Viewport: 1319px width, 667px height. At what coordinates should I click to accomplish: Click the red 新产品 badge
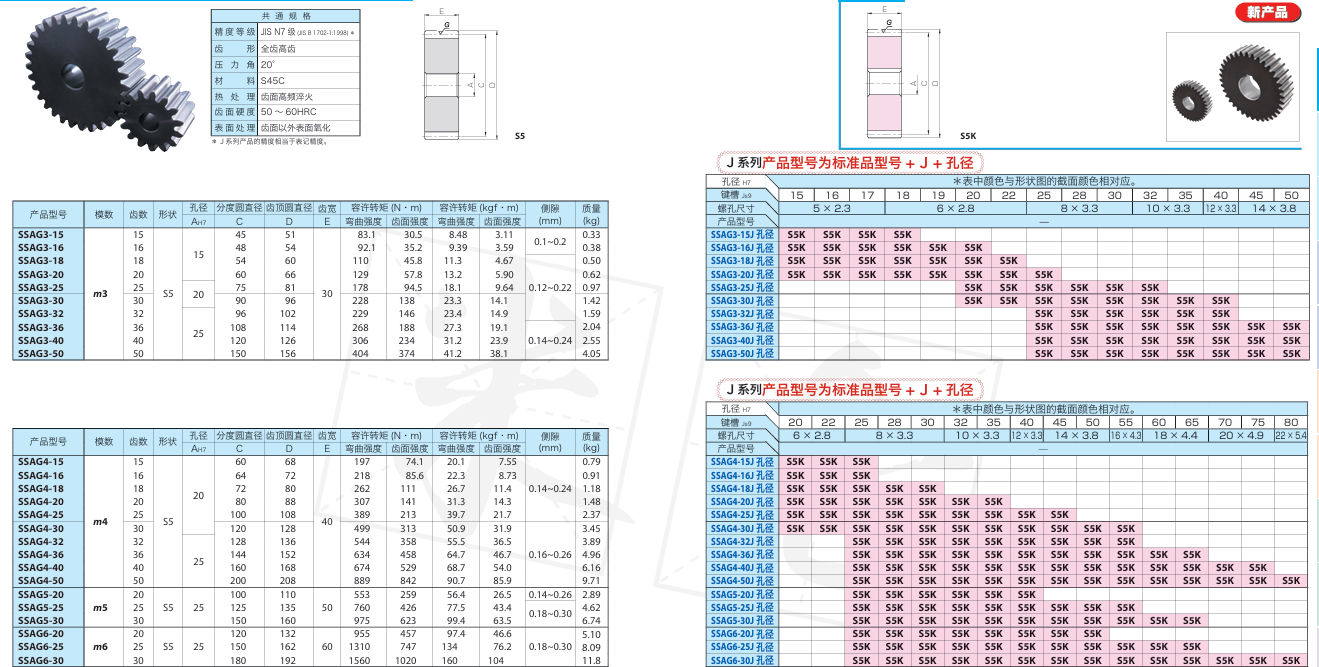point(1268,13)
